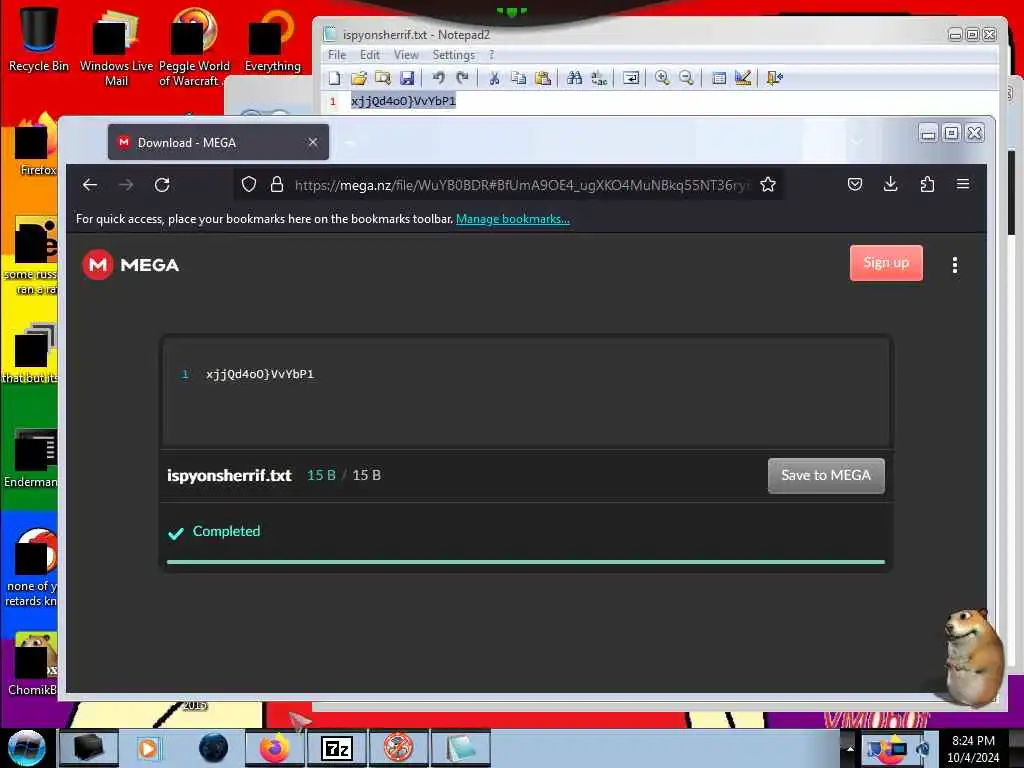Viewport: 1024px width, 768px height.
Task: Click the 7-Zip taskbar icon
Action: pos(337,748)
